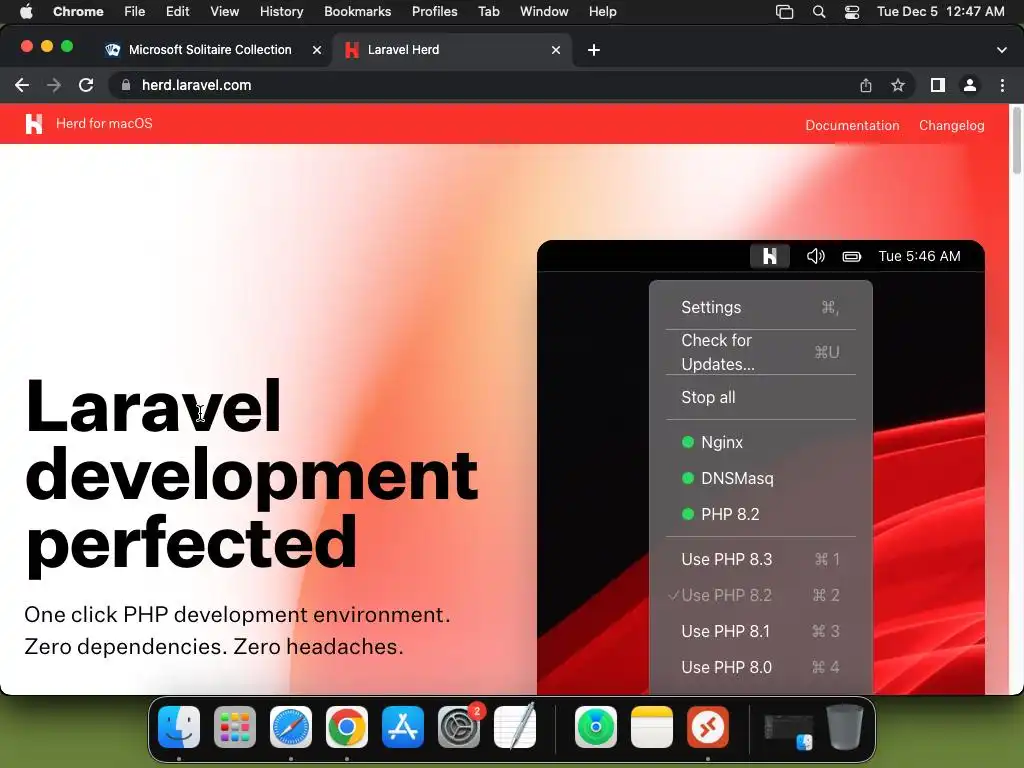Open the Profiles menu
The image size is (1024, 768).
click(434, 11)
